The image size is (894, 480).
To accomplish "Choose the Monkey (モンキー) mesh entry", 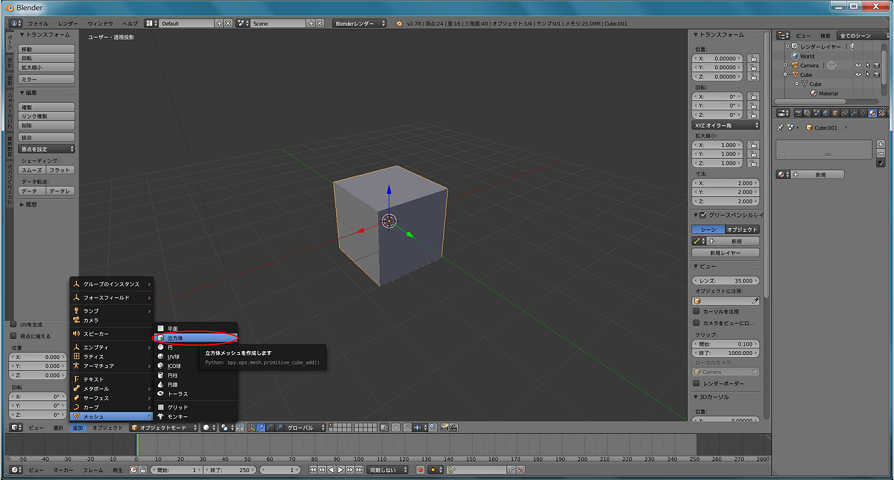I will (177, 416).
